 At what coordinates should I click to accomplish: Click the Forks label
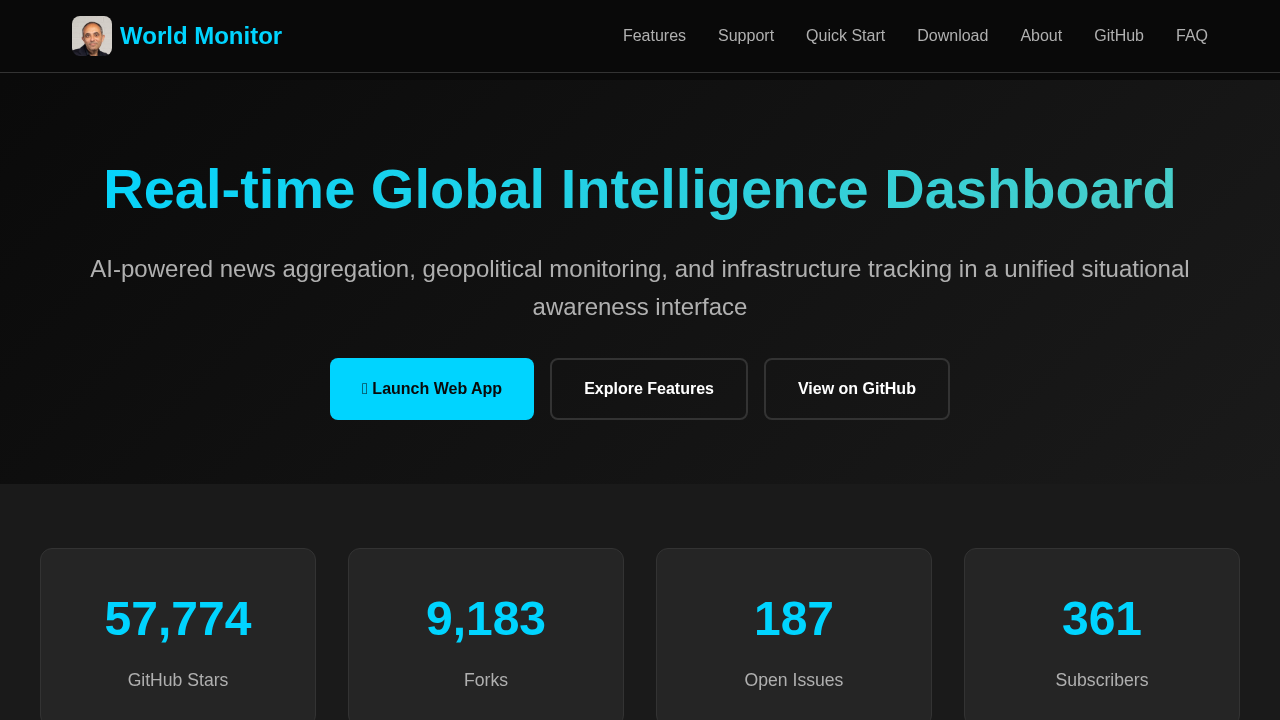coord(486,680)
